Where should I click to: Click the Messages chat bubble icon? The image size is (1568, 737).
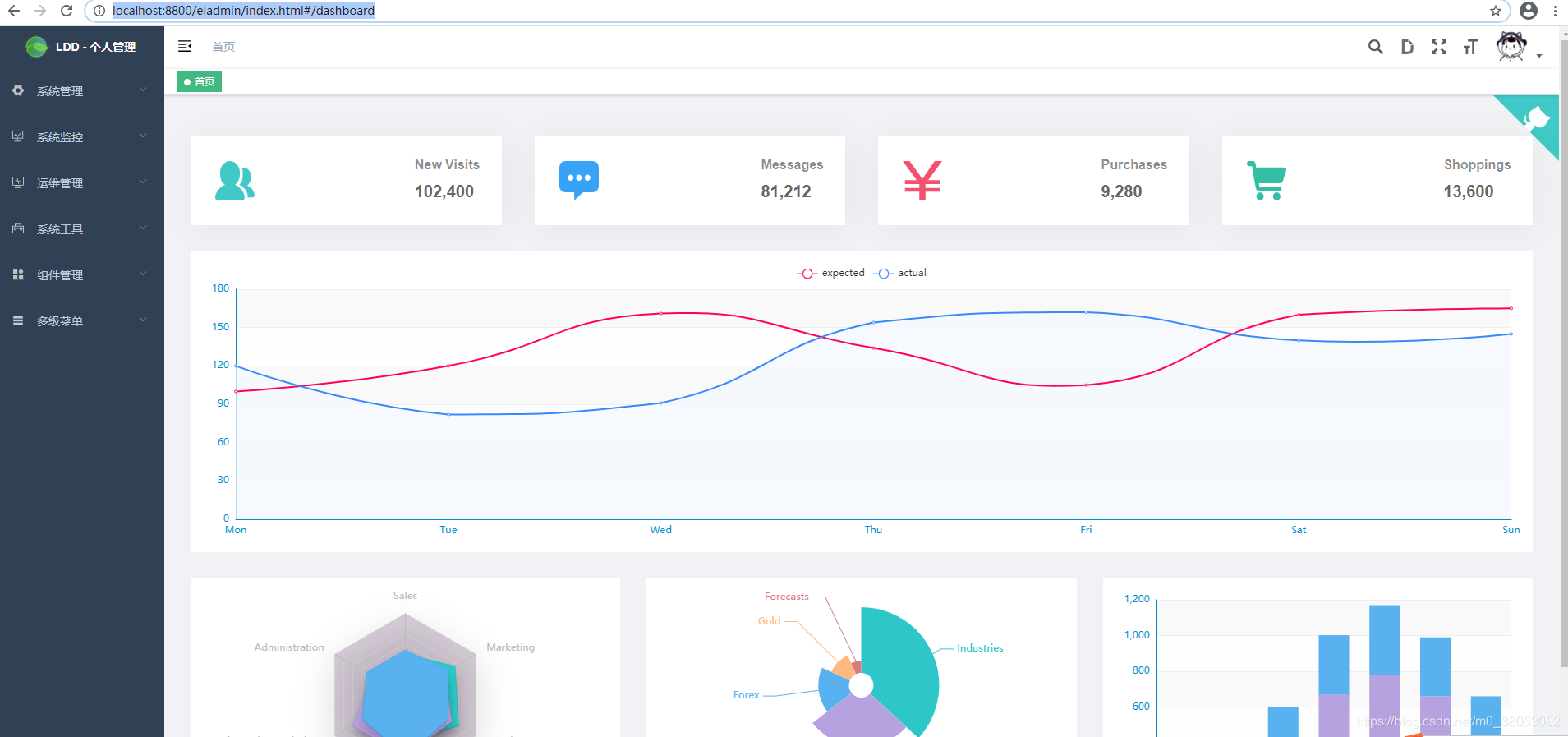(579, 181)
